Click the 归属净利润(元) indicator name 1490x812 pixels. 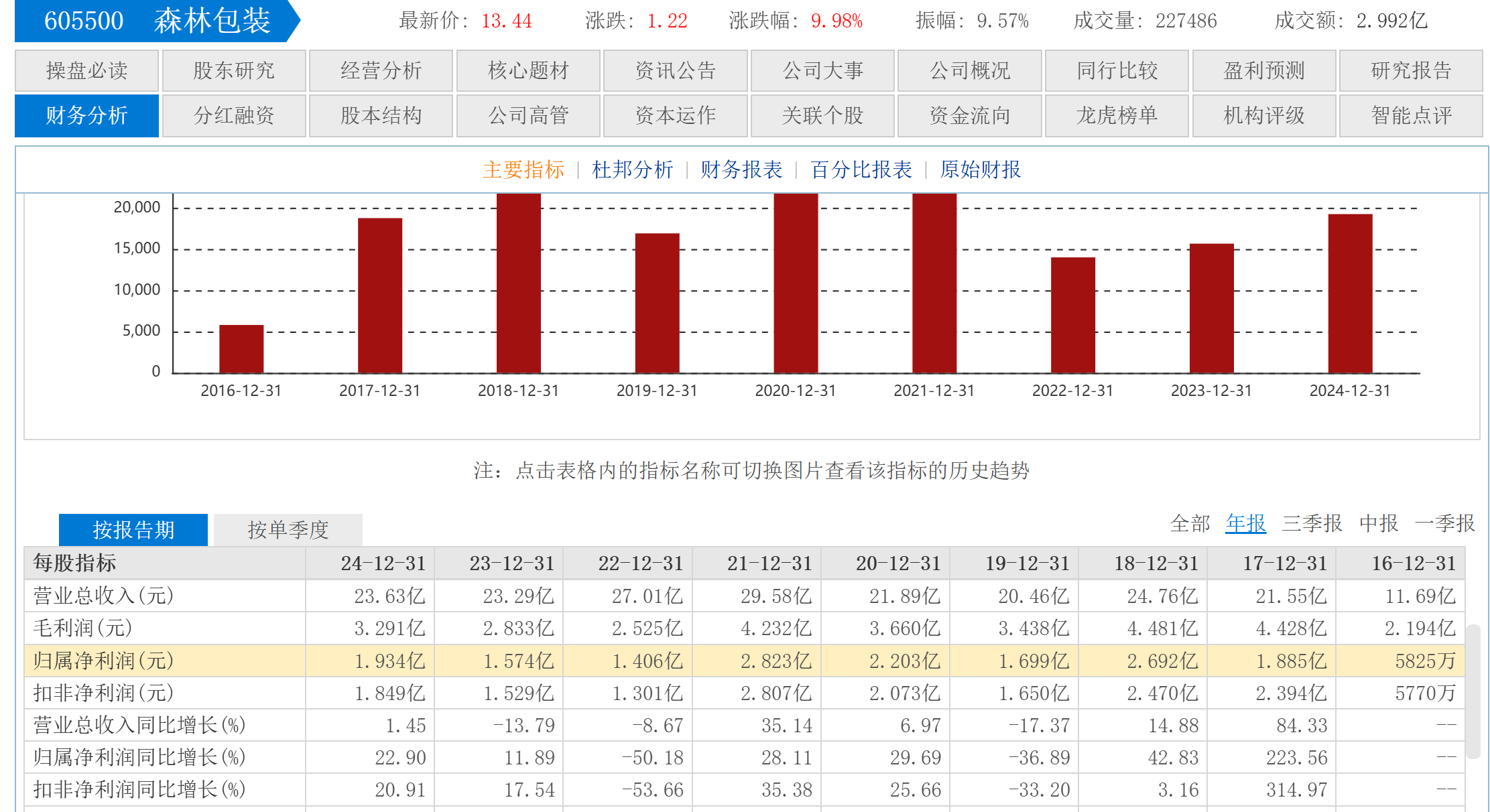103,661
